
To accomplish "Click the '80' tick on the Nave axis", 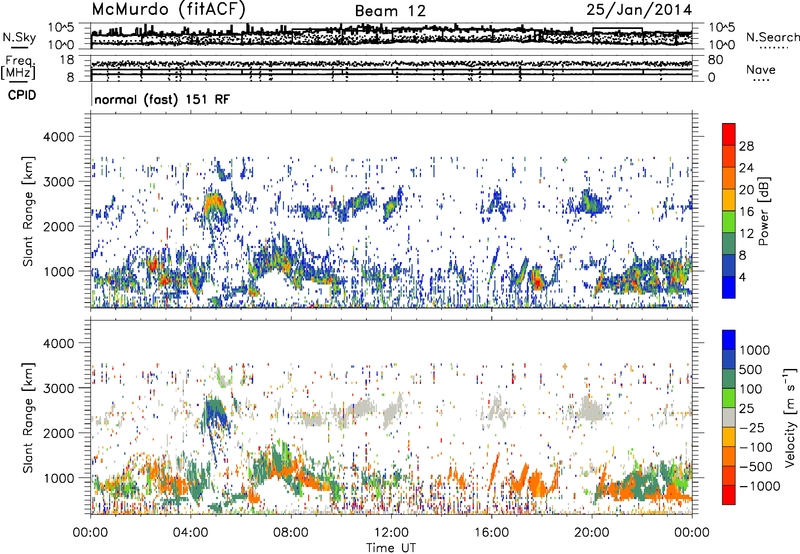I will [x=715, y=60].
